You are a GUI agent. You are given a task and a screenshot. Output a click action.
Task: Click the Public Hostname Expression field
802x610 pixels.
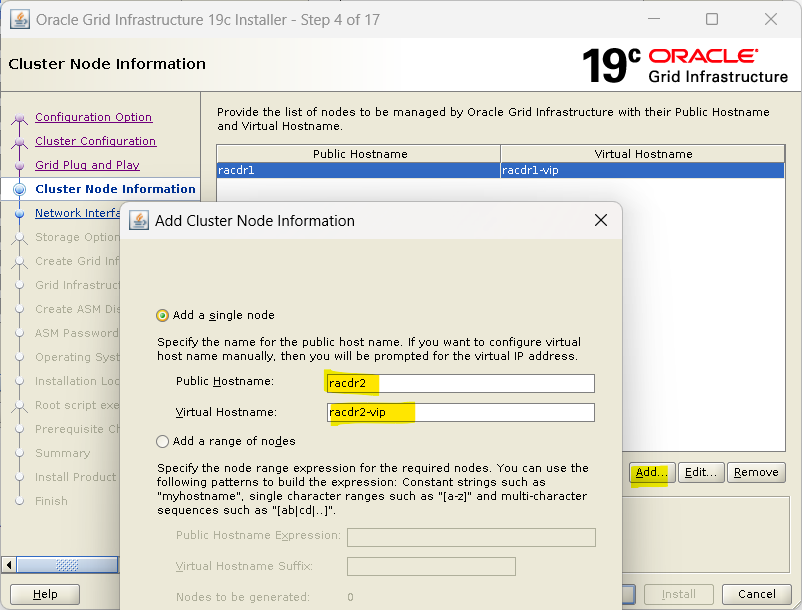471,537
